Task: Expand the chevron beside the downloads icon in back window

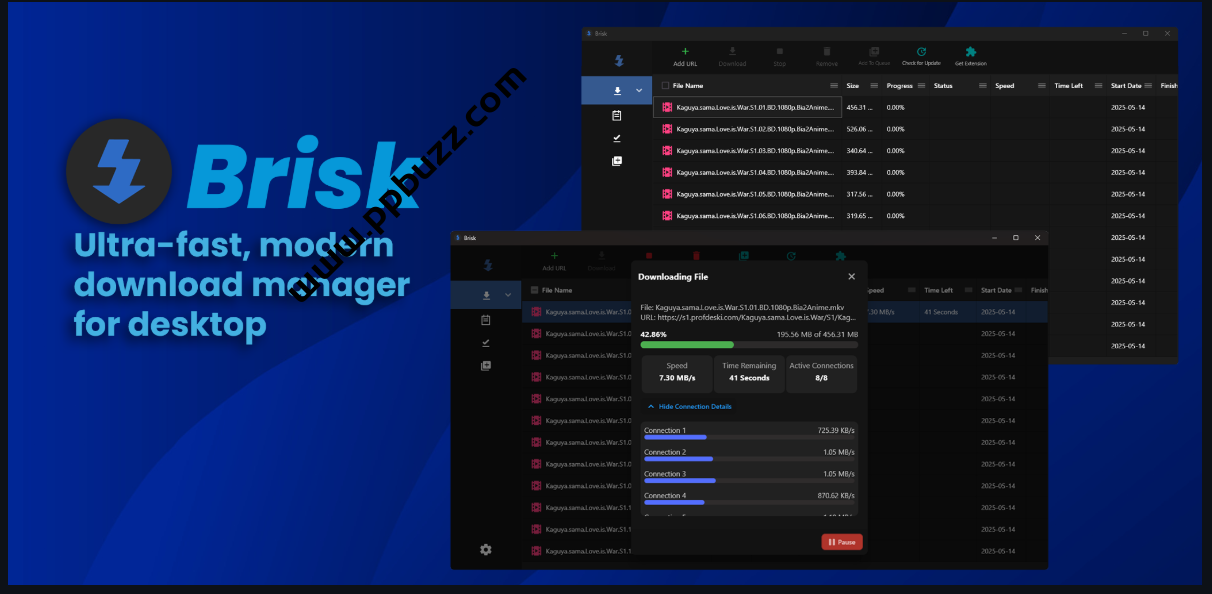Action: click(639, 91)
